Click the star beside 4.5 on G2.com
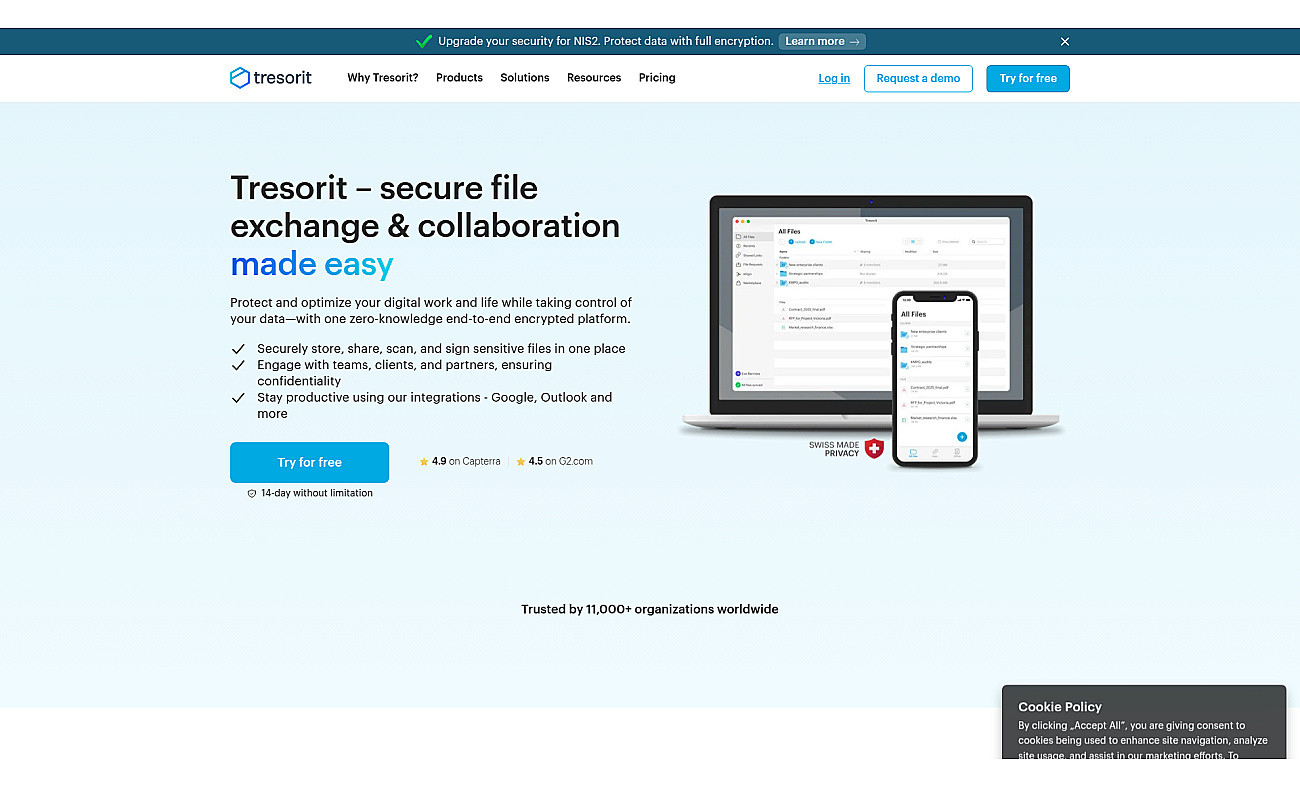This screenshot has width=1300, height=788. (x=521, y=462)
